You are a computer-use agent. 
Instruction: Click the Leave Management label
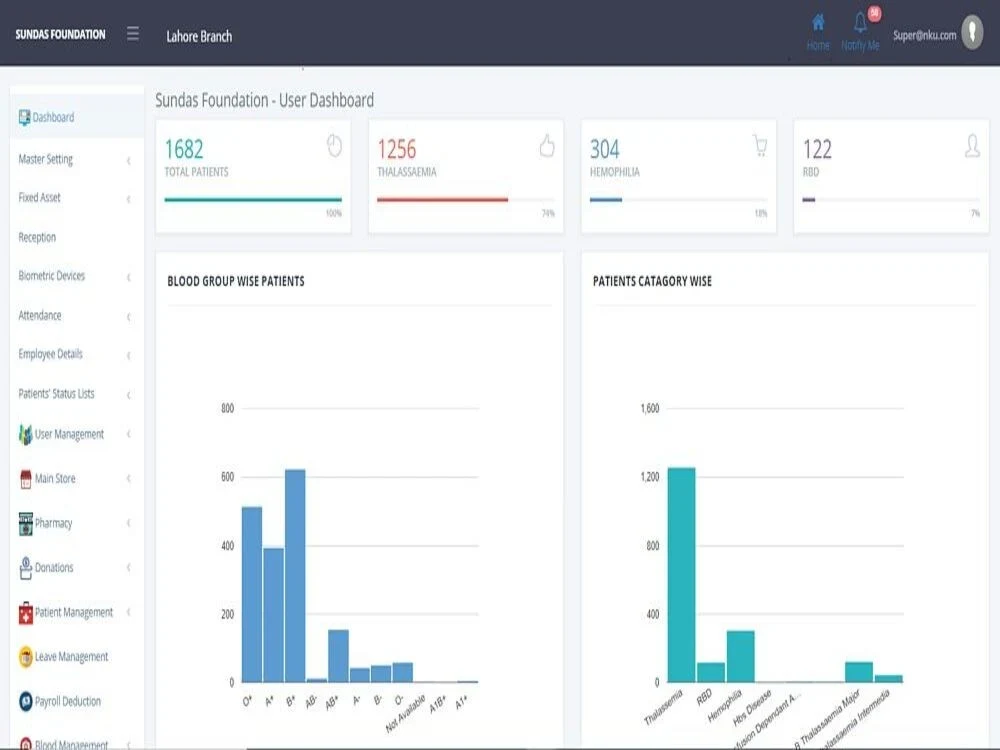pyautogui.click(x=71, y=657)
